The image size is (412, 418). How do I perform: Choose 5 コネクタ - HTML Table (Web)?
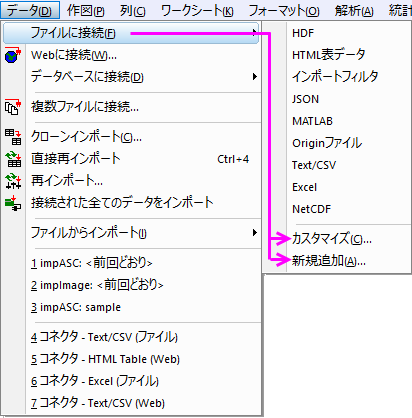131,359
